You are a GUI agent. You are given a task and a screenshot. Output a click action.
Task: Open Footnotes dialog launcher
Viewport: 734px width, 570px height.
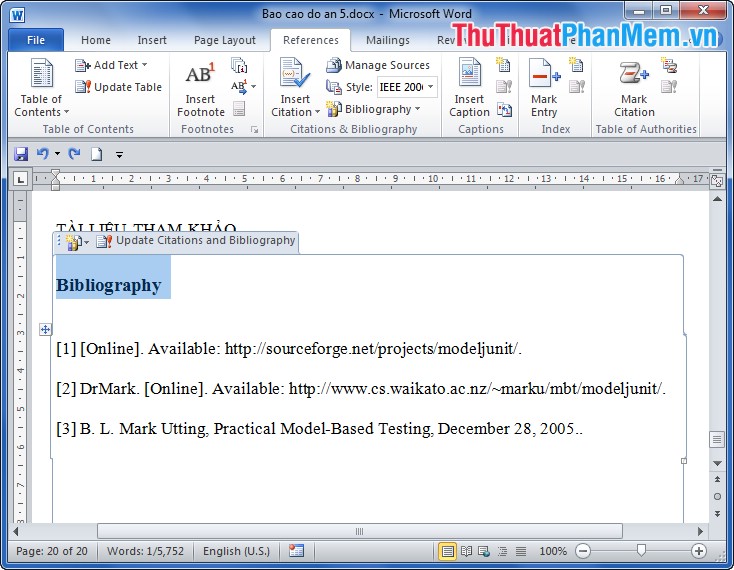[x=254, y=130]
